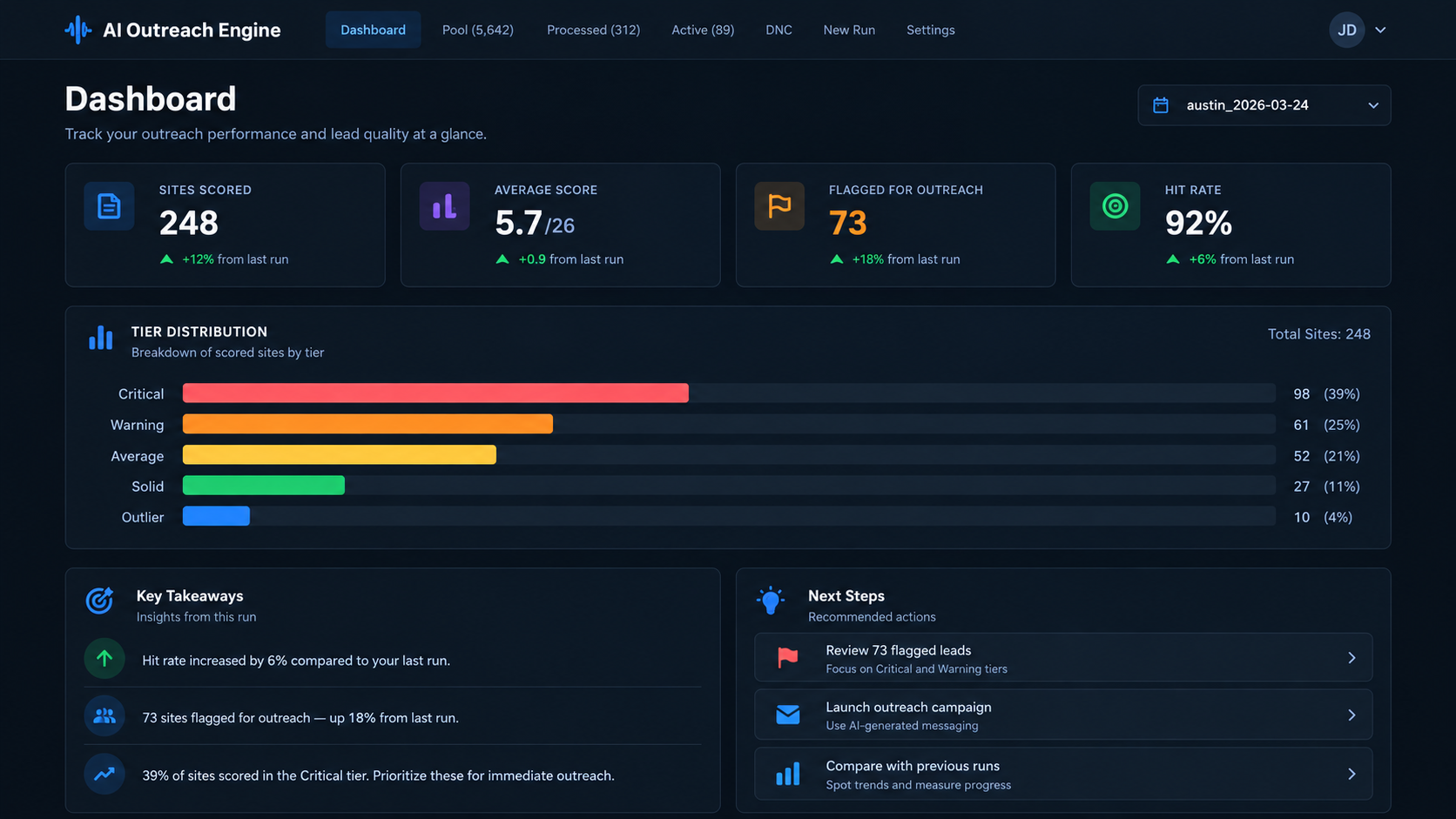This screenshot has height=819, width=1456.
Task: Click the Flagged for Outreach flag icon
Action: point(779,206)
